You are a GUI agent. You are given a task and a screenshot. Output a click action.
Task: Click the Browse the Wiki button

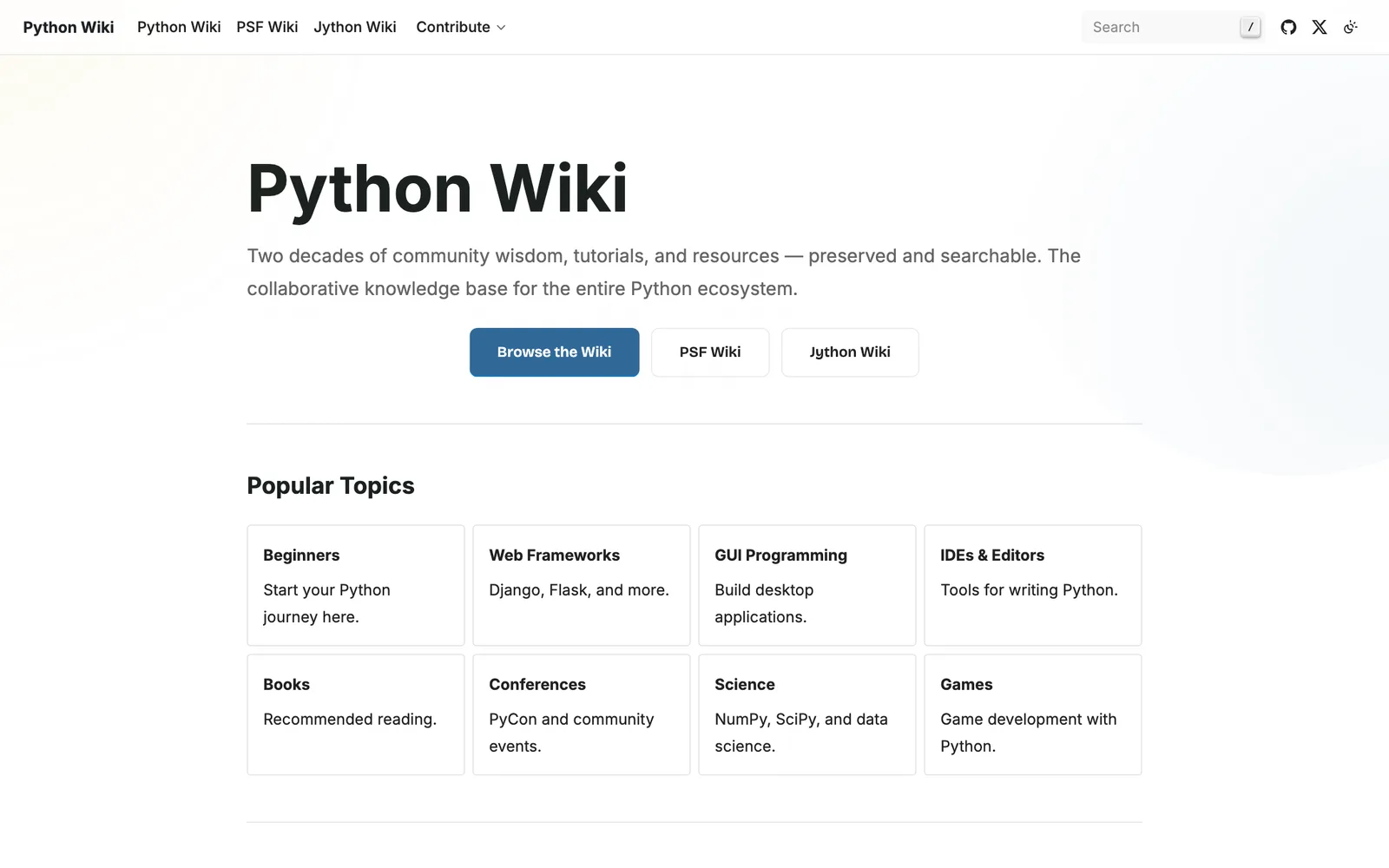tap(555, 352)
